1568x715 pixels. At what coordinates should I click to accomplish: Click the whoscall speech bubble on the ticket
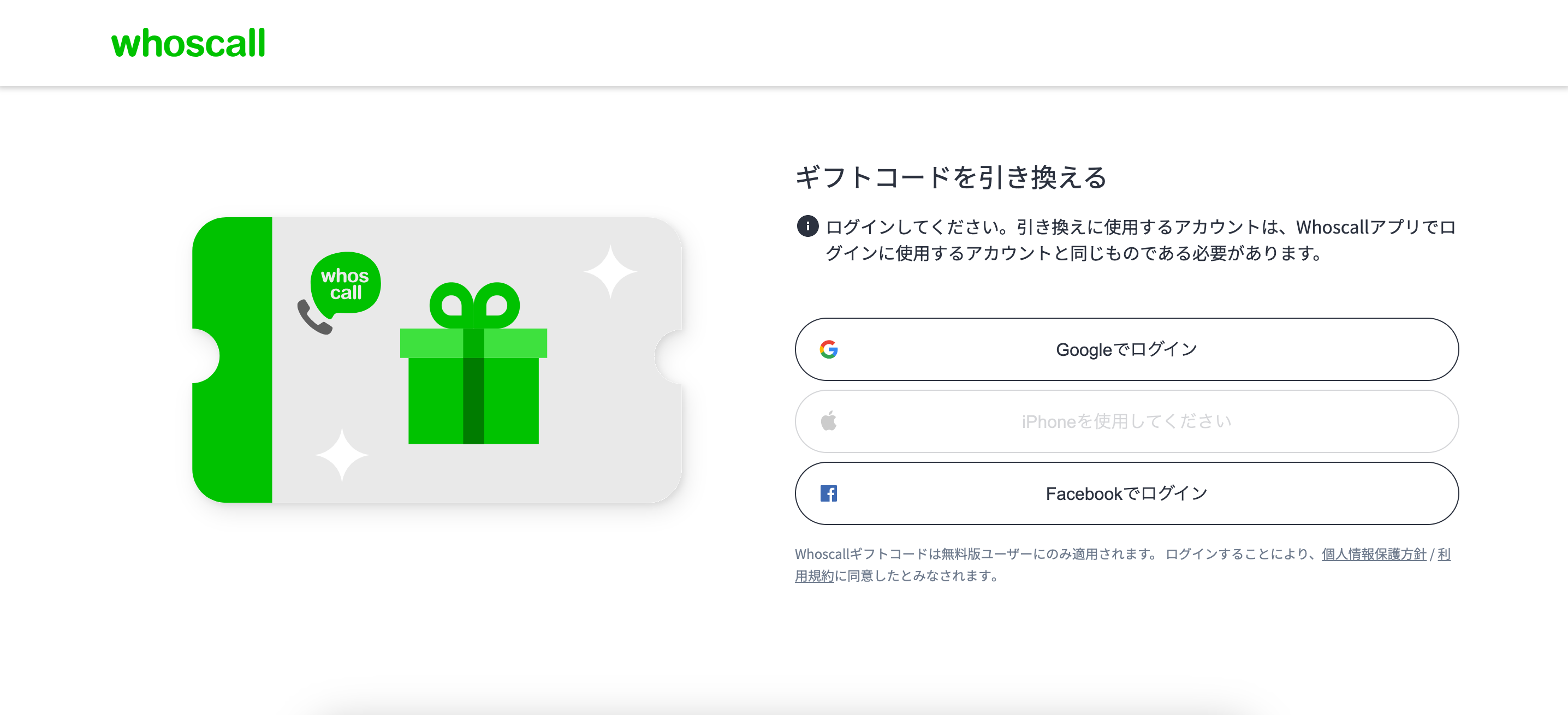click(x=346, y=284)
